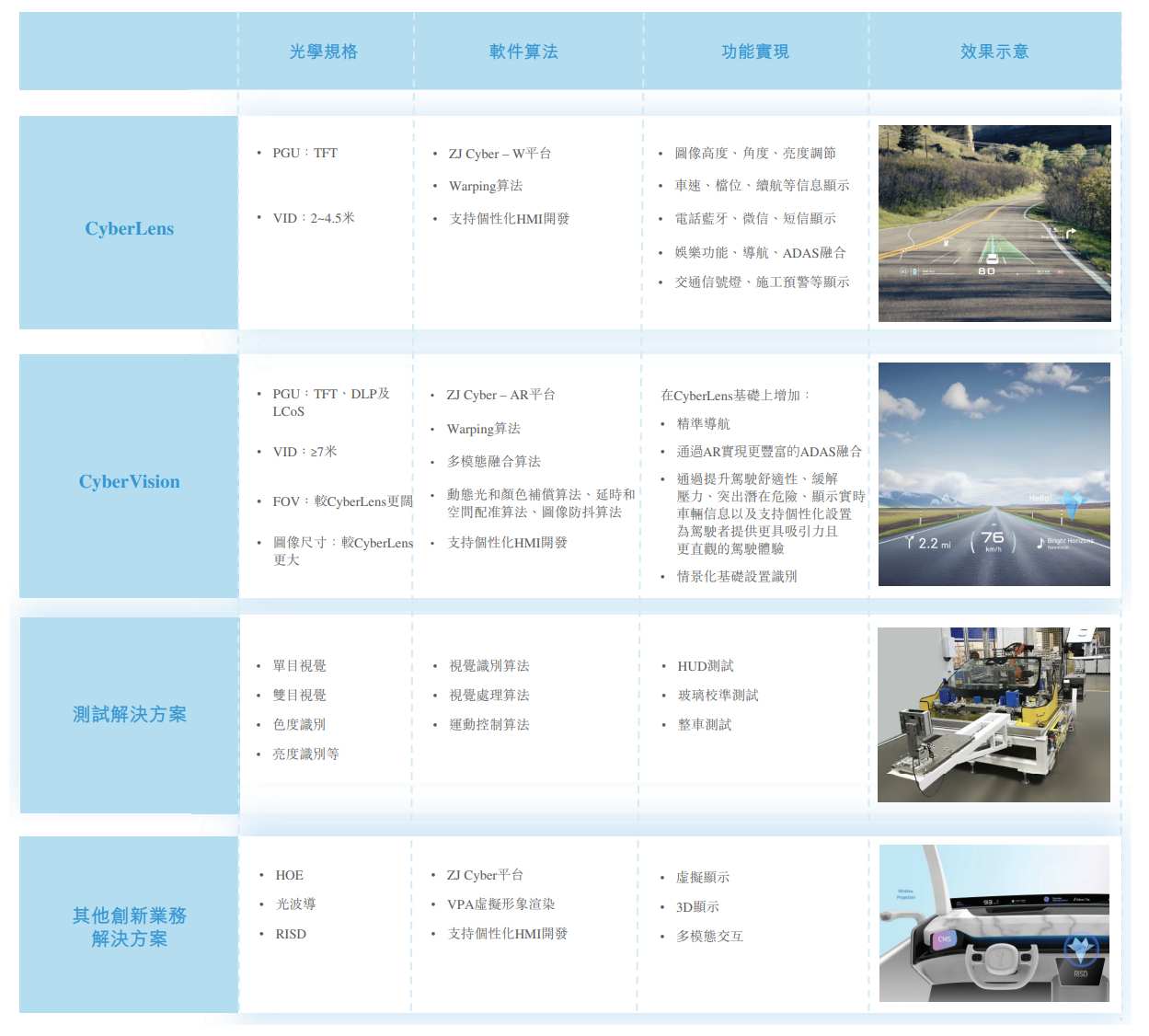Select the 效果示意 column header
Viewport: 1149px width, 1036px height.
pyautogui.click(x=994, y=52)
